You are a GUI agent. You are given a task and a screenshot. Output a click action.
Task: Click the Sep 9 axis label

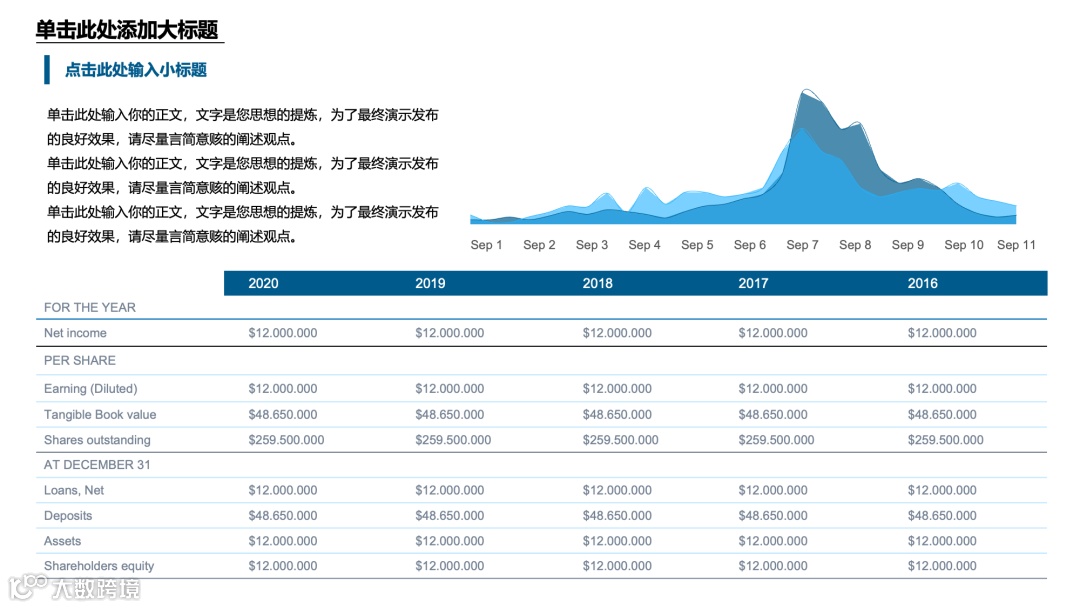[908, 244]
